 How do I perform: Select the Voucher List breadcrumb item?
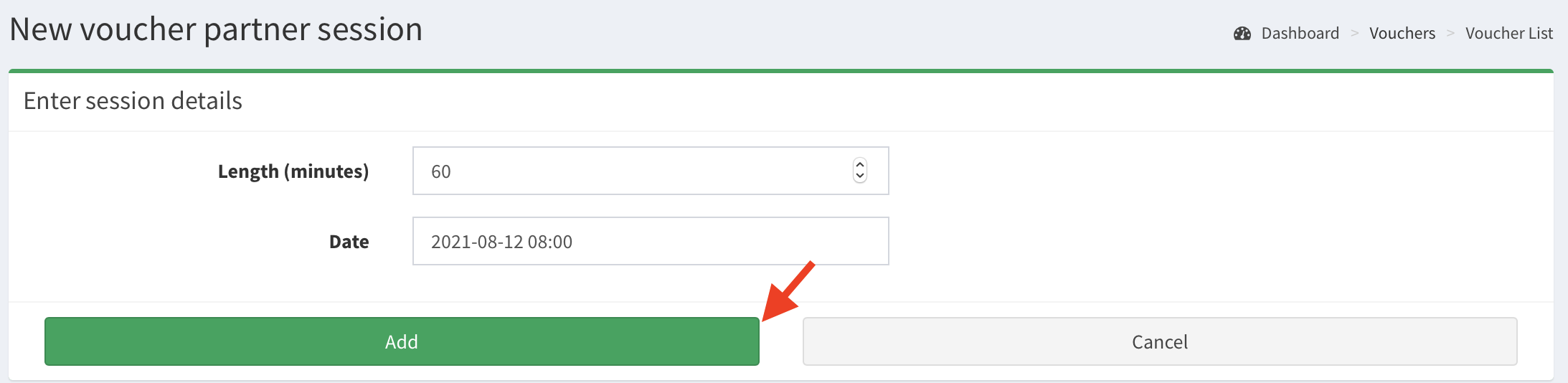point(1508,34)
